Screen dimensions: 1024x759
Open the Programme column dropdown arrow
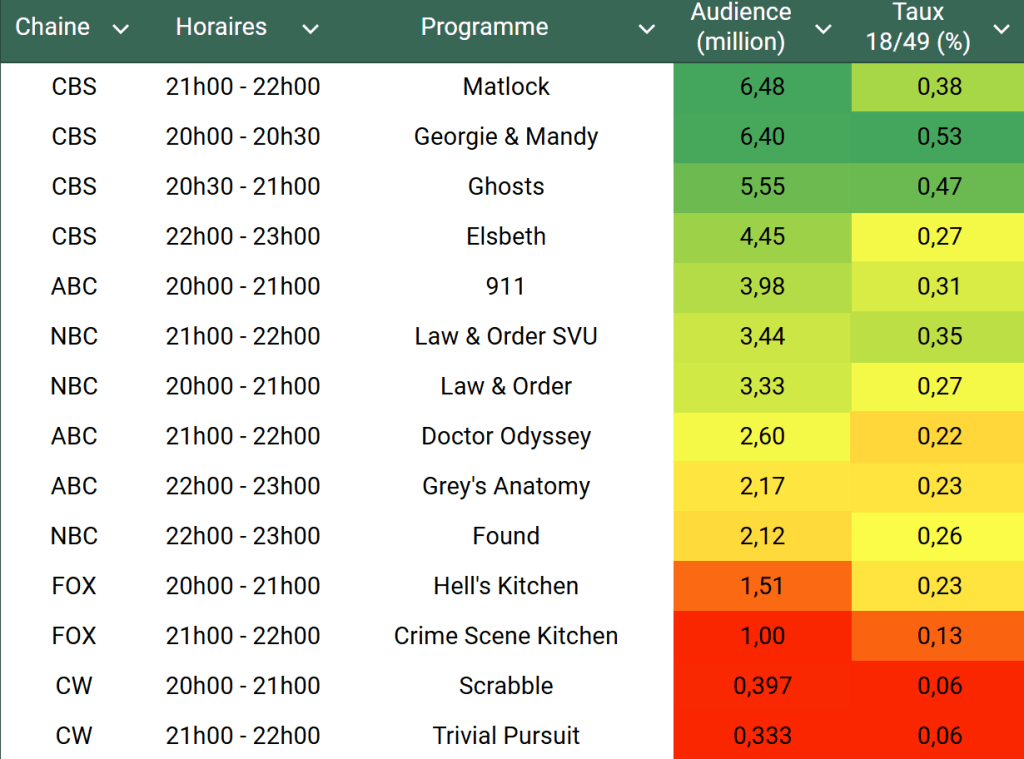(647, 29)
